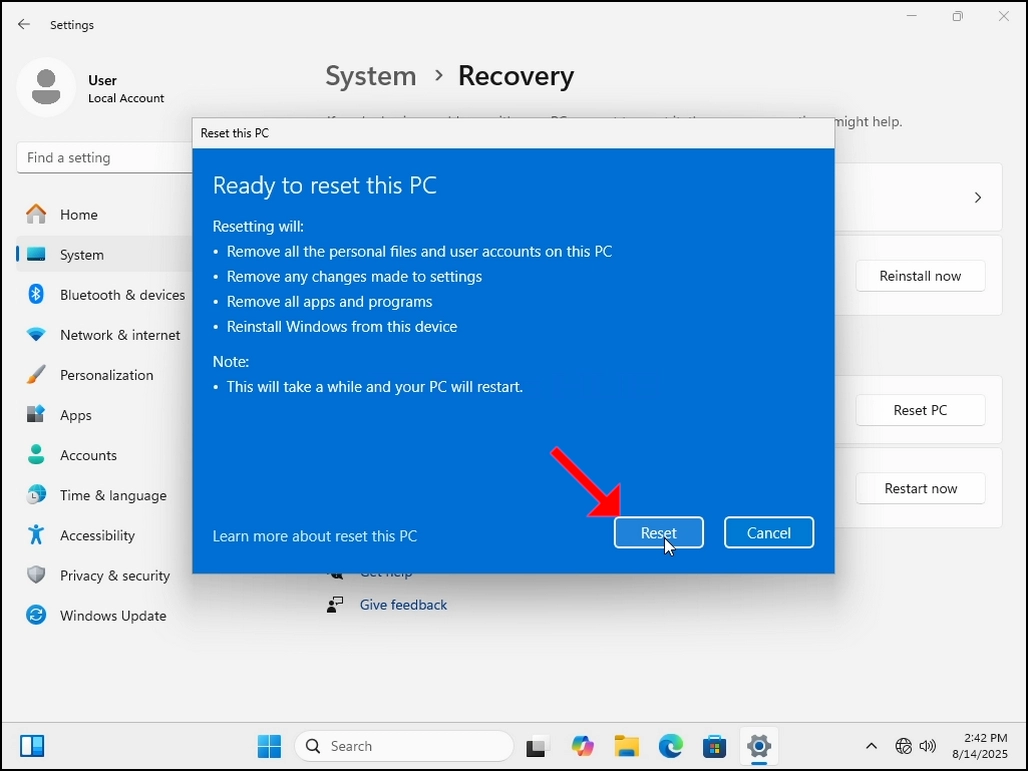
Task: Click the Settings gear taskbar icon
Action: pos(759,746)
